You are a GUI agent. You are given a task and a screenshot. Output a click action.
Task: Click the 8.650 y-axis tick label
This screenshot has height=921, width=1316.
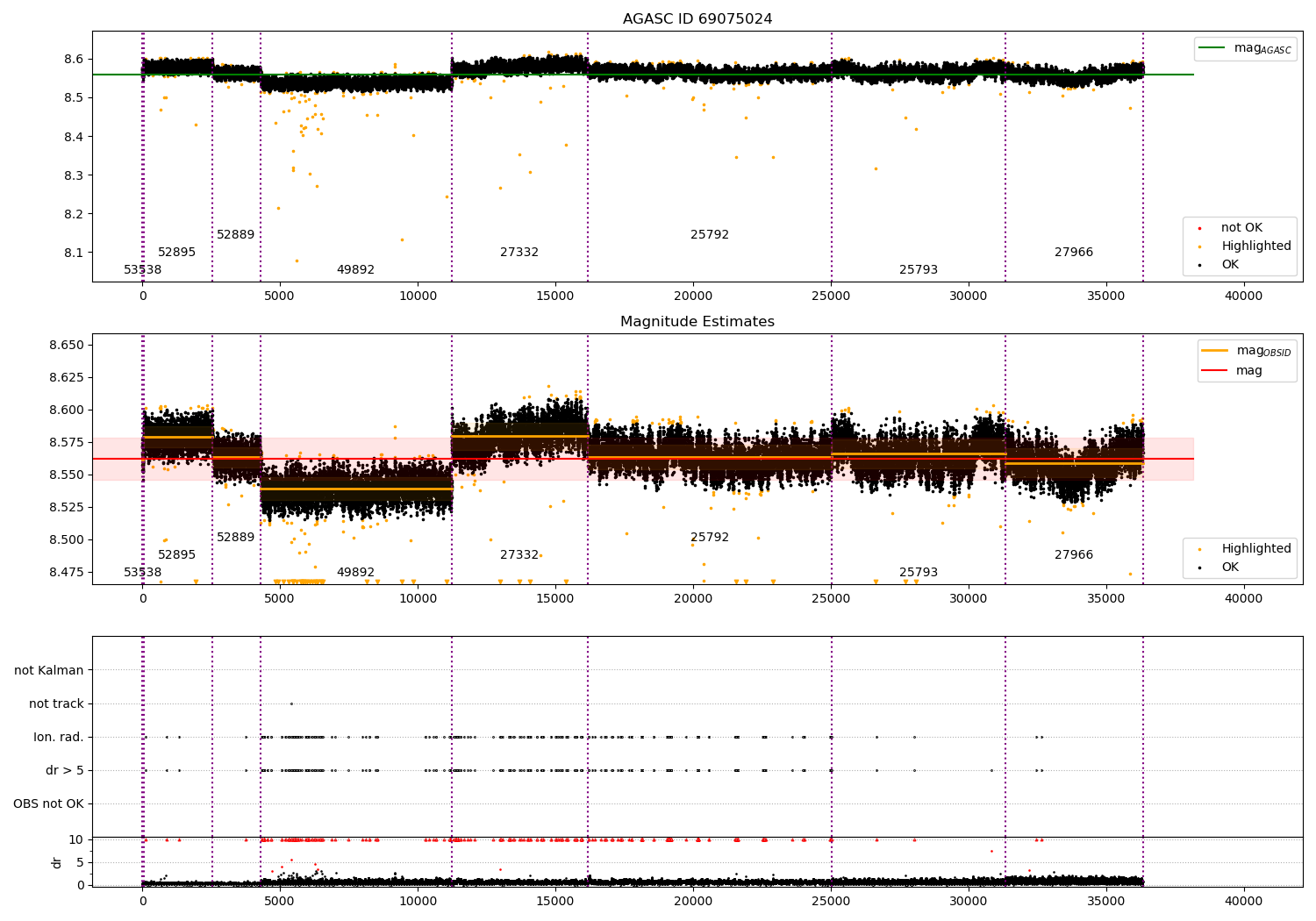pyautogui.click(x=67, y=346)
